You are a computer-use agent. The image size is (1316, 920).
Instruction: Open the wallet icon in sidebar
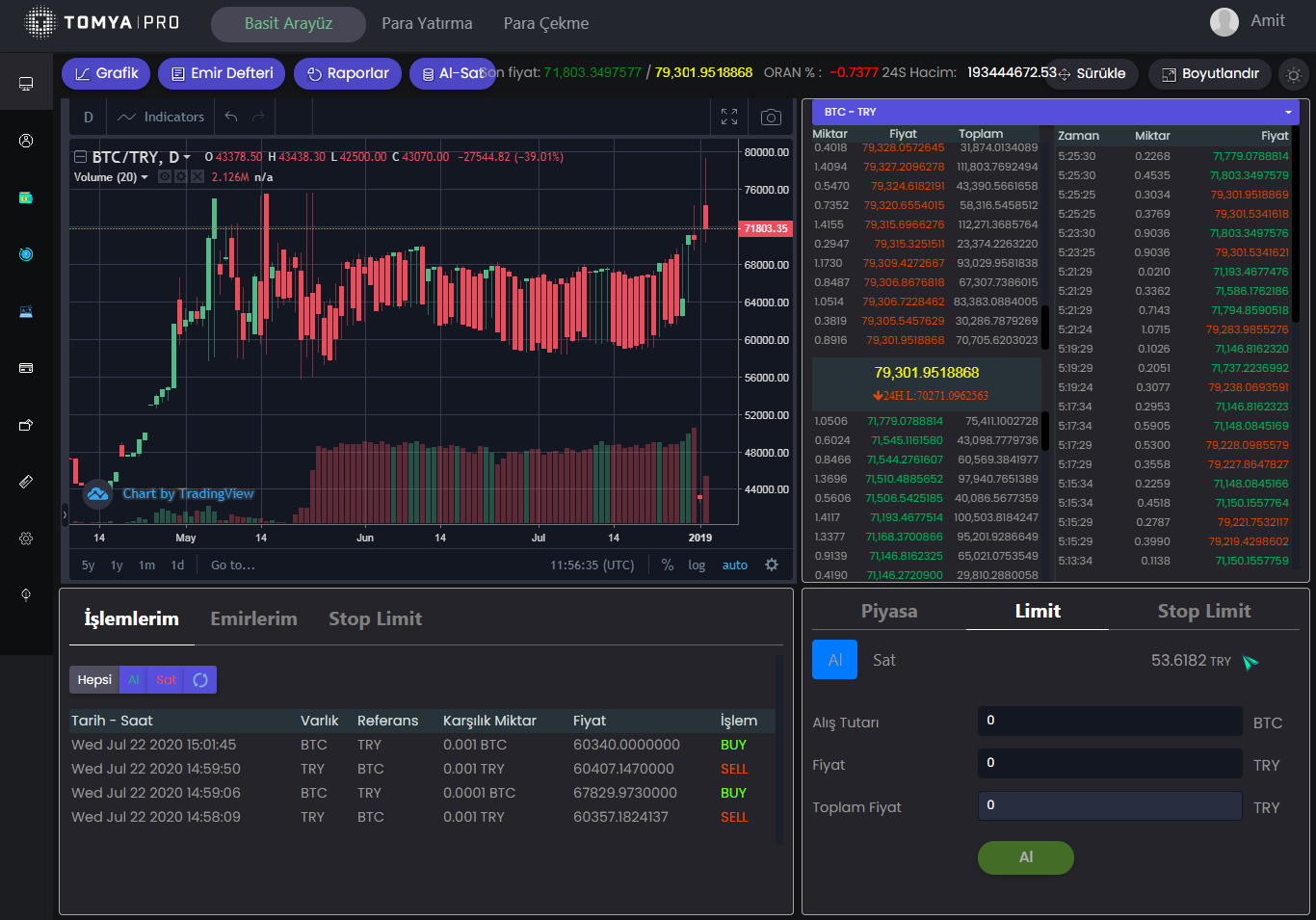click(26, 197)
